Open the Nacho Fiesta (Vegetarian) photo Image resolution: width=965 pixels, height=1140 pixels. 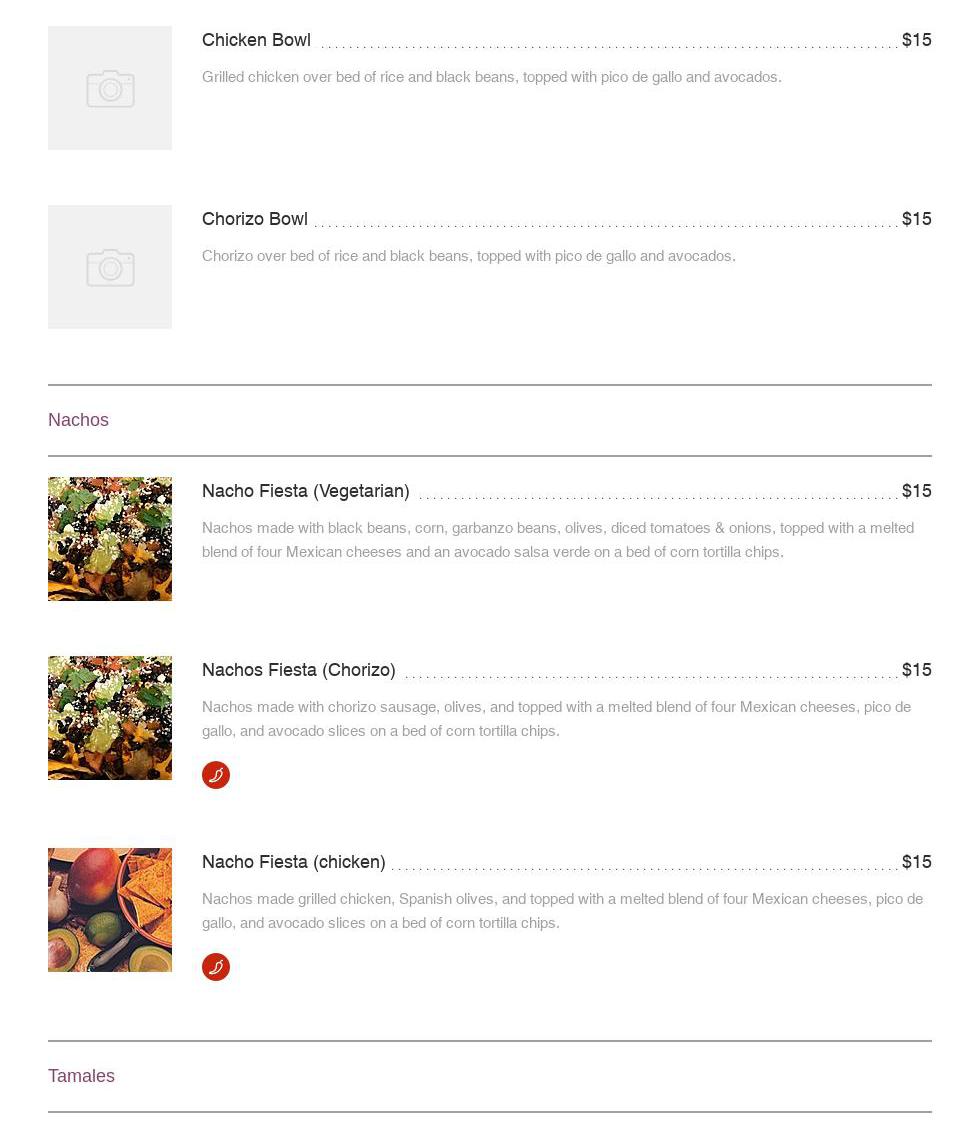click(110, 539)
